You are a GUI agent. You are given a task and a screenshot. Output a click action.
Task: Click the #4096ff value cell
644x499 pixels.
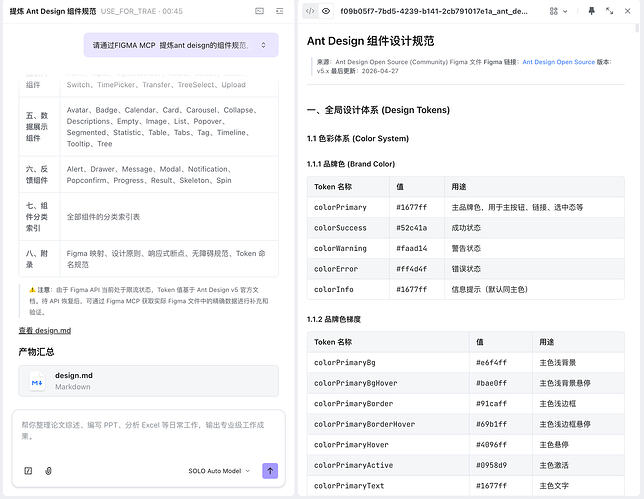tap(501, 445)
